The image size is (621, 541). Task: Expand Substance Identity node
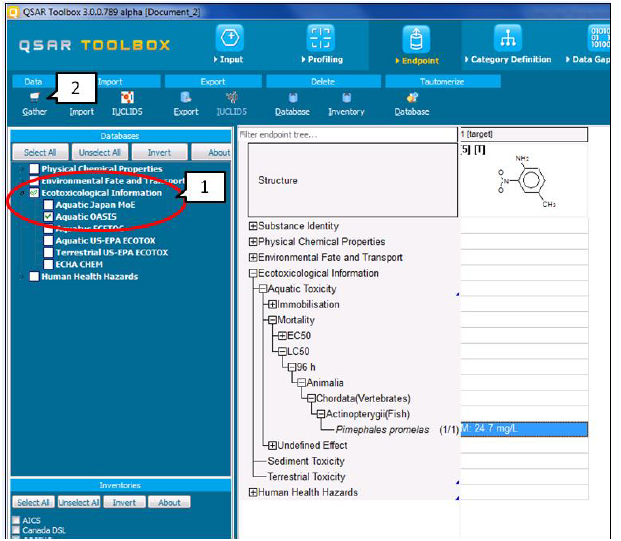[253, 226]
